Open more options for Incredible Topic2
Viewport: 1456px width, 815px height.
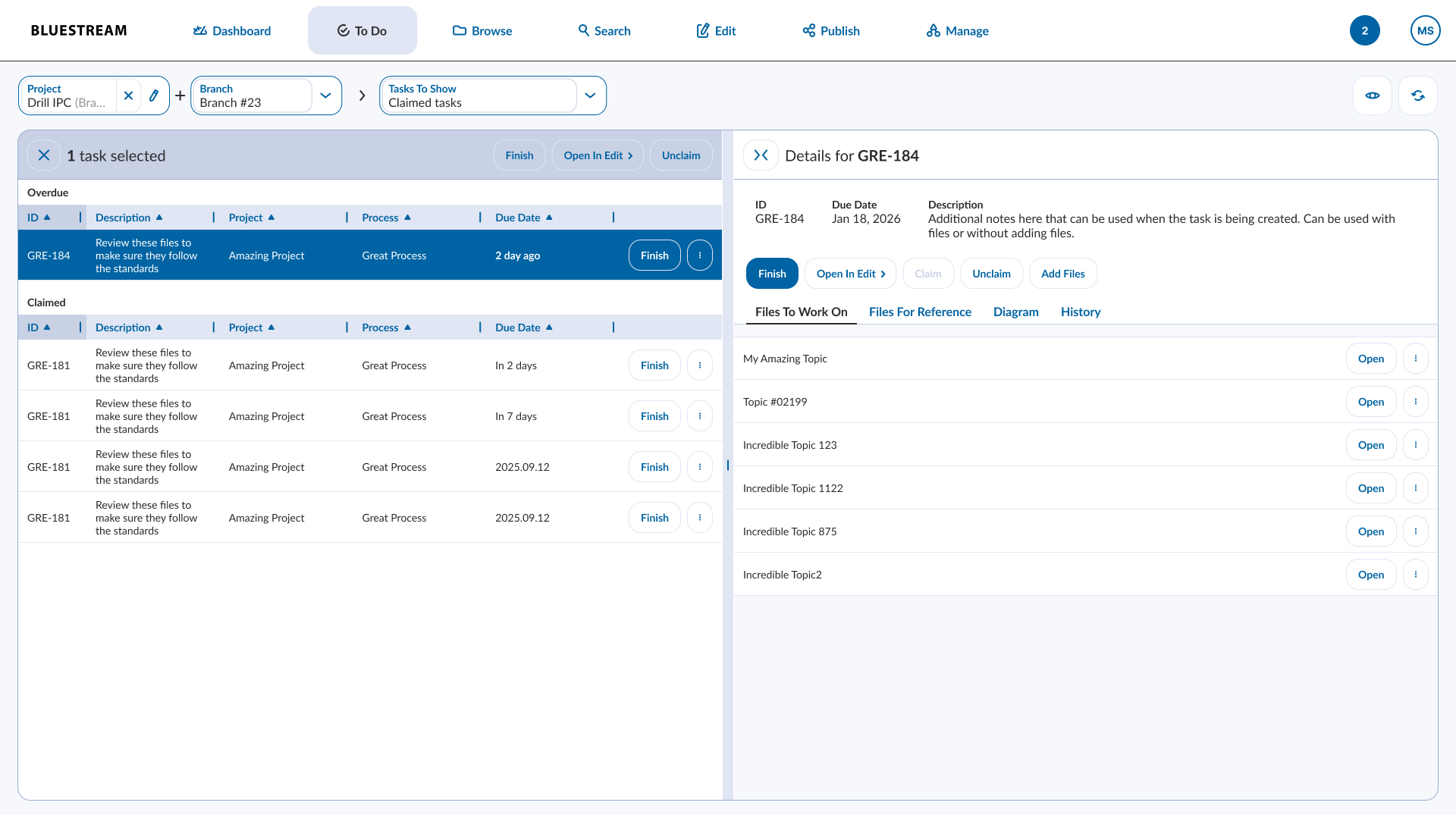(x=1416, y=575)
